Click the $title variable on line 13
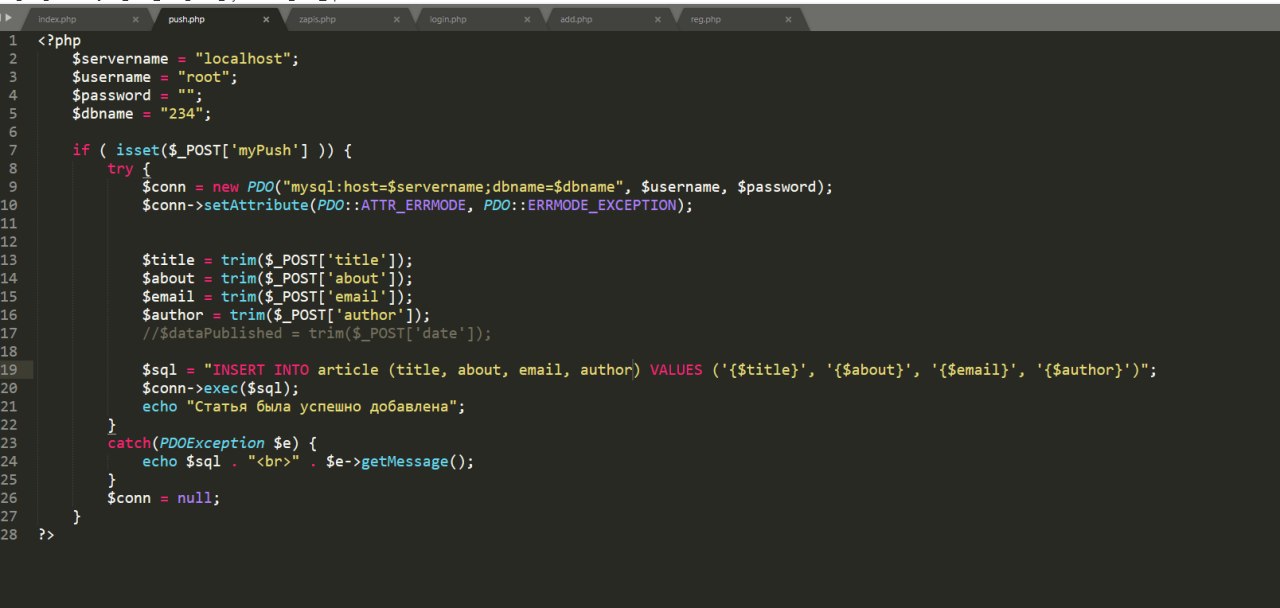The width and height of the screenshot is (1280, 608). pyautogui.click(x=168, y=260)
